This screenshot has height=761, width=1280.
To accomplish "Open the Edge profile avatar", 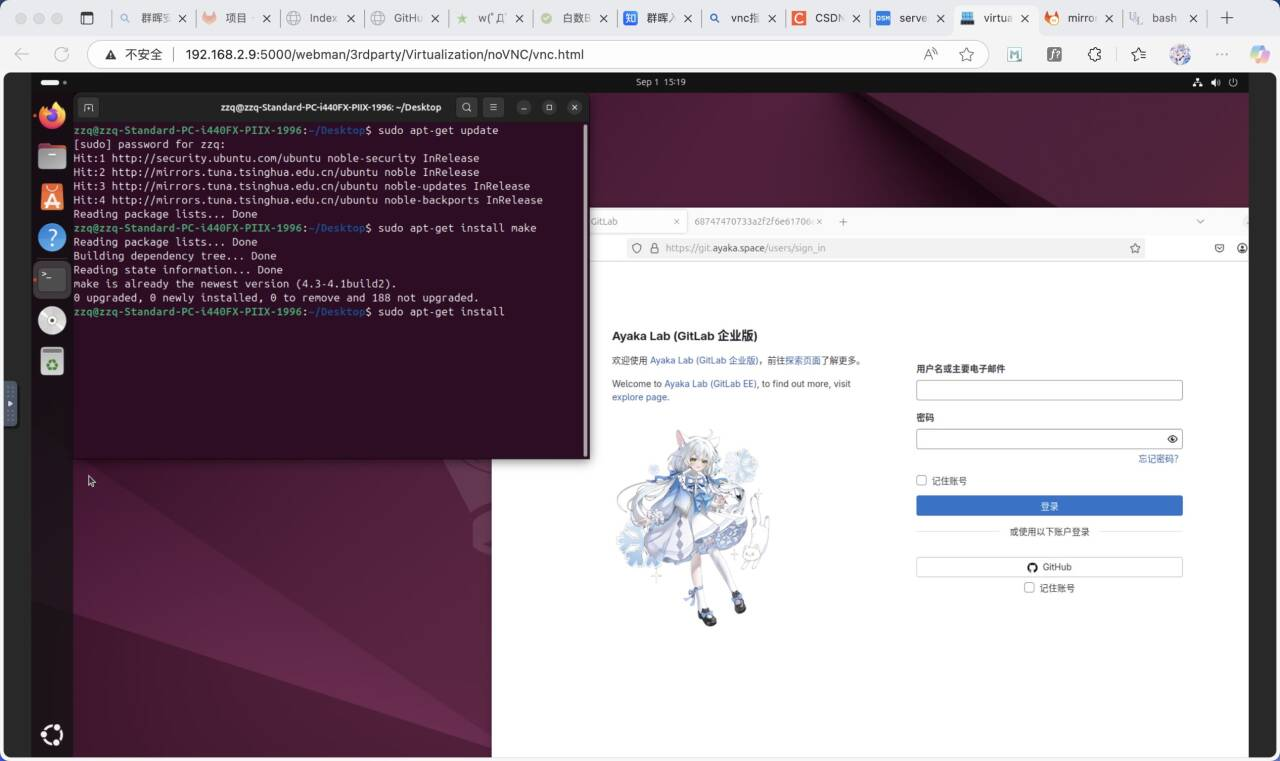I will (x=1180, y=55).
